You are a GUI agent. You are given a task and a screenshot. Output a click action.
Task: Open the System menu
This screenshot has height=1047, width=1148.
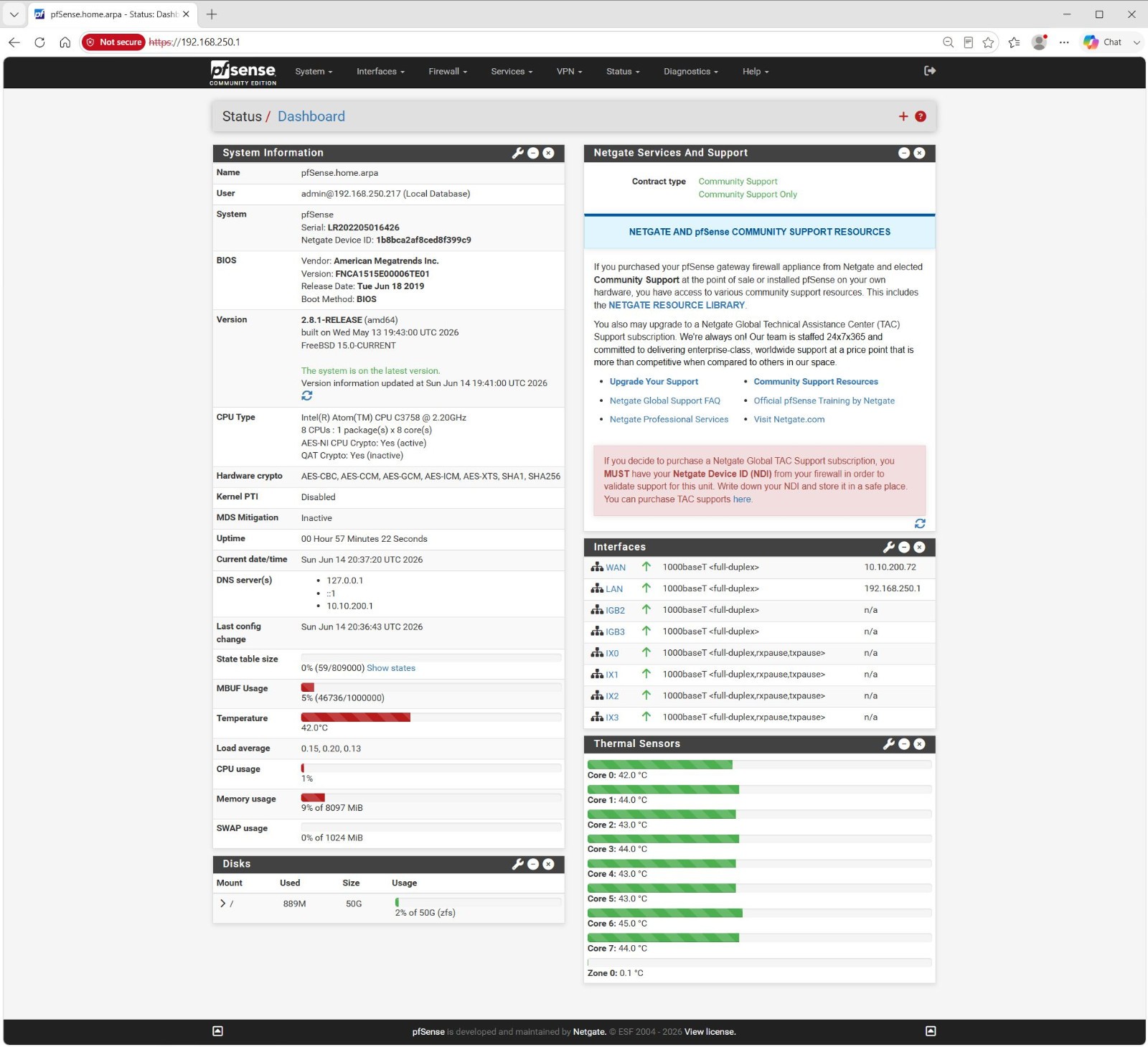click(314, 72)
